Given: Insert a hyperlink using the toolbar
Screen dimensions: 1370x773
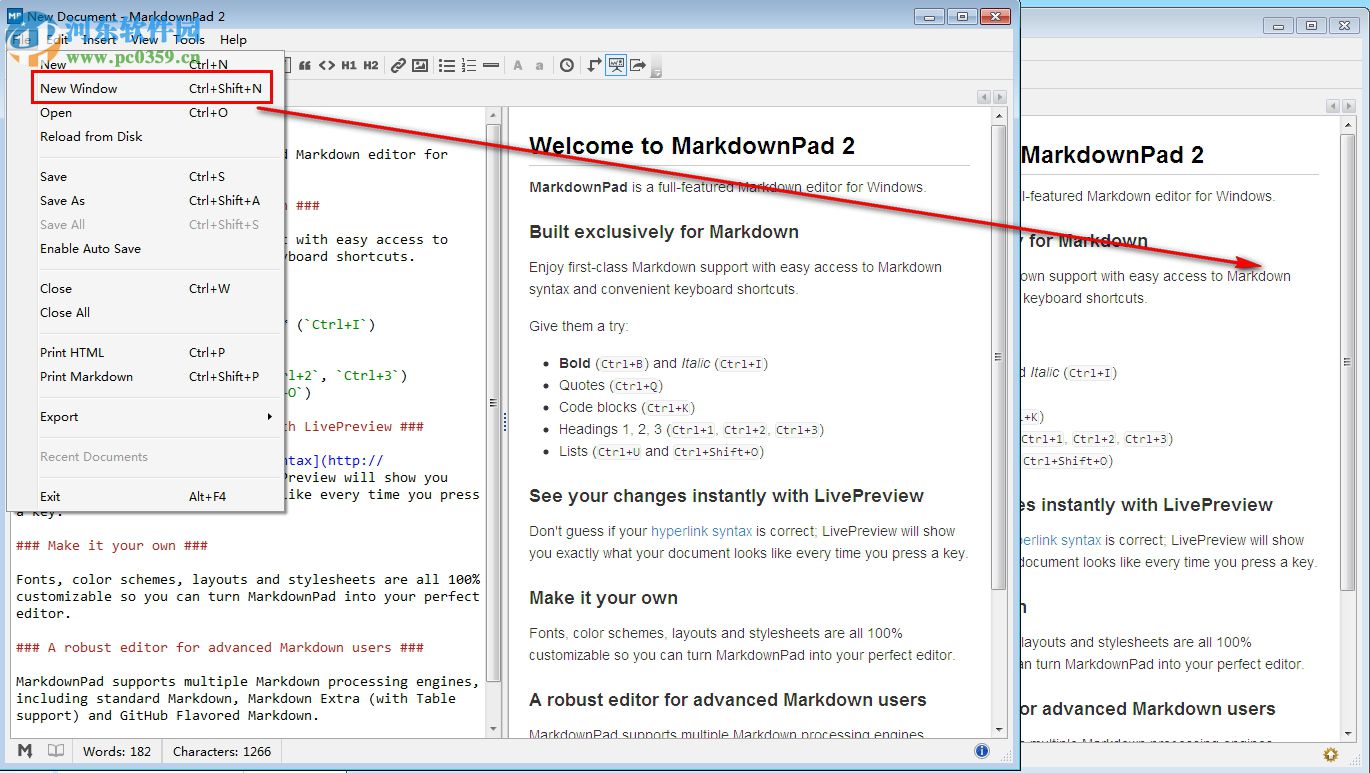Looking at the screenshot, I should [398, 65].
